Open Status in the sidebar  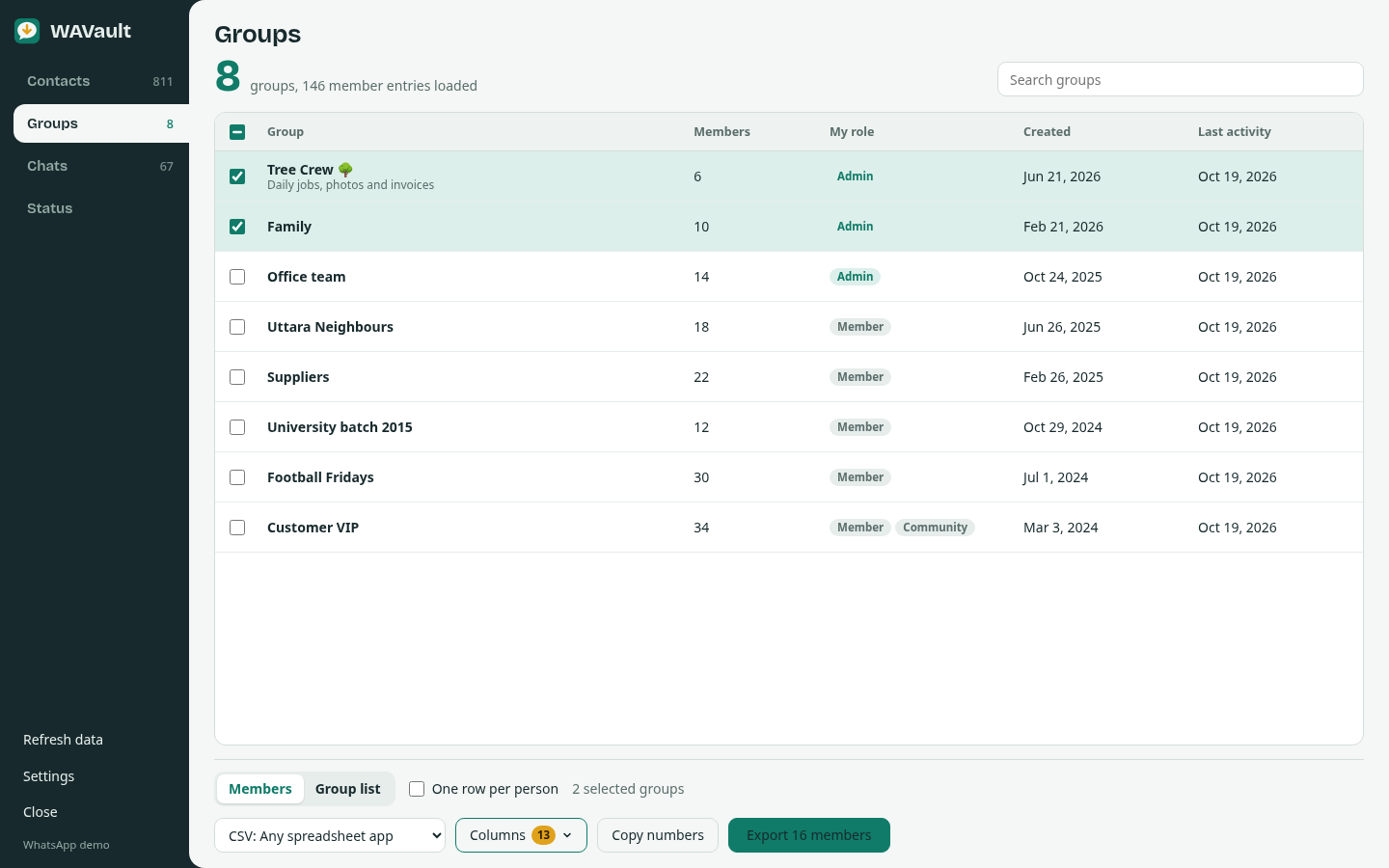pos(100,208)
